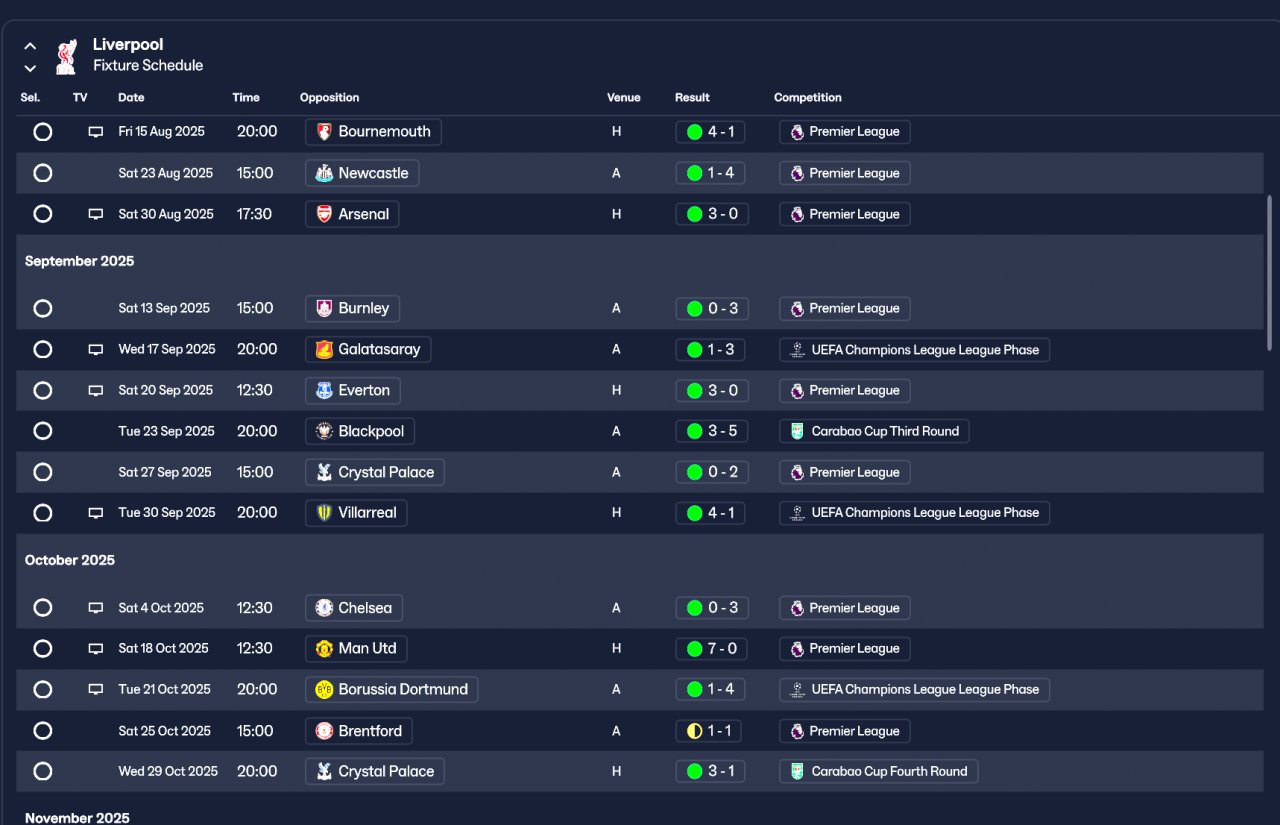Select the radio button for Chelsea fixture

coord(43,608)
